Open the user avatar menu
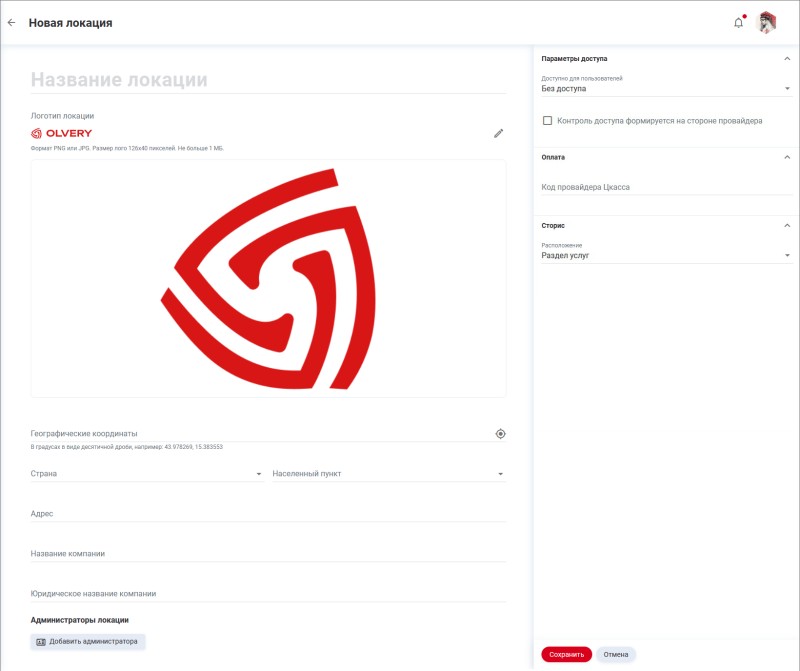 [x=767, y=22]
